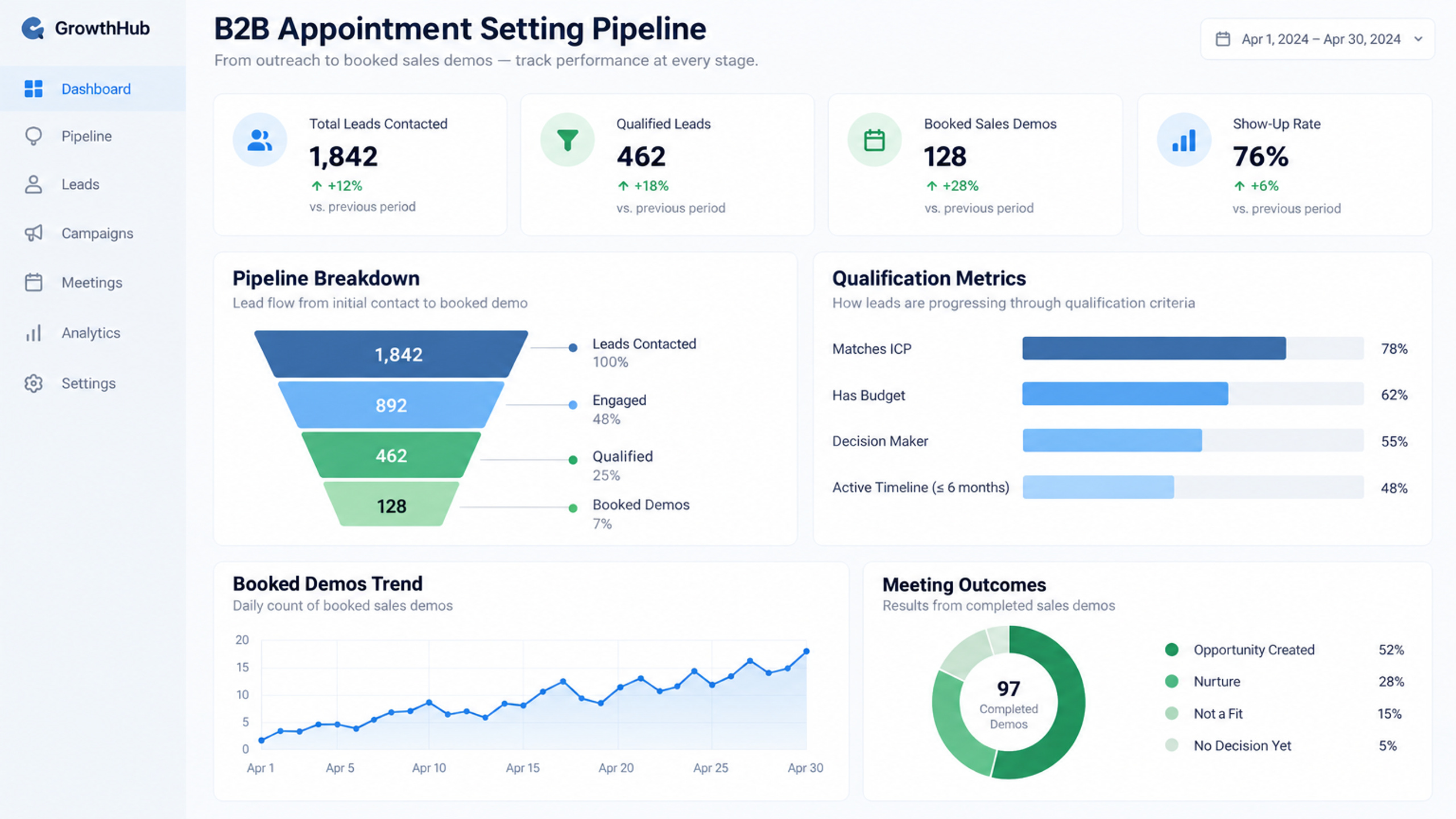Click the Dashboard grid icon in sidebar

coord(34,89)
